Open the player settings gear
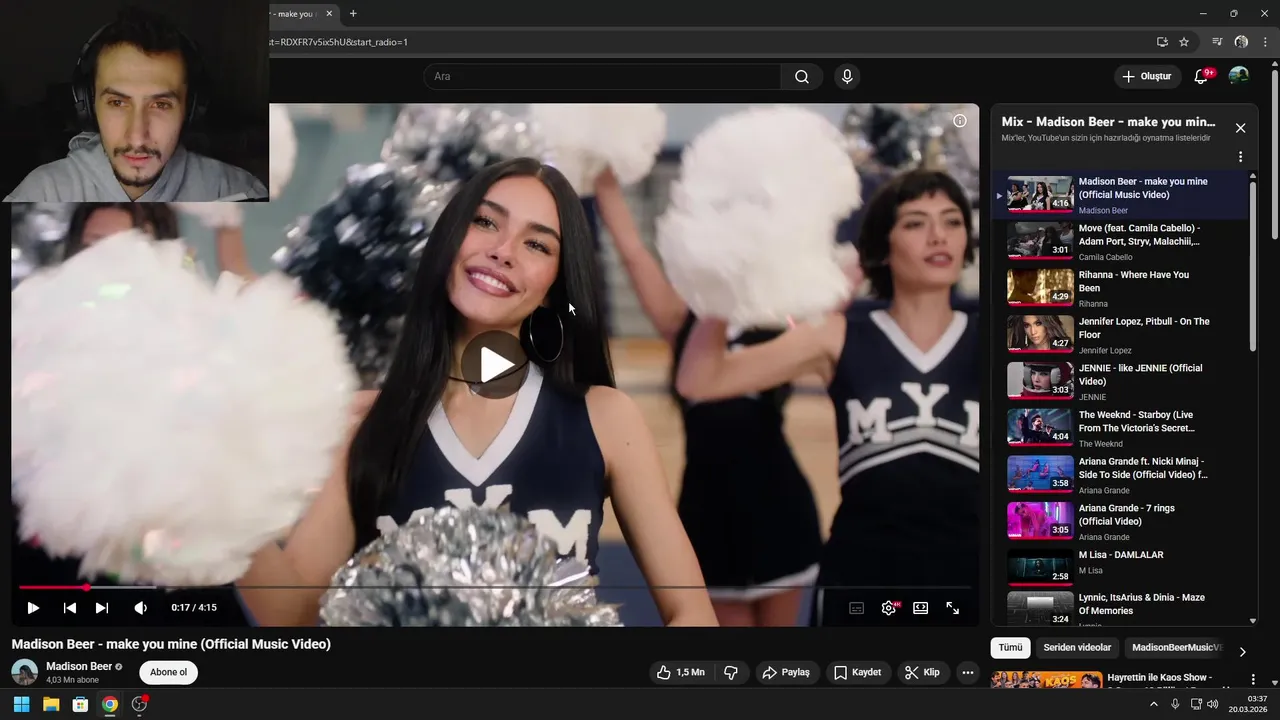Viewport: 1280px width, 720px height. pos(888,607)
